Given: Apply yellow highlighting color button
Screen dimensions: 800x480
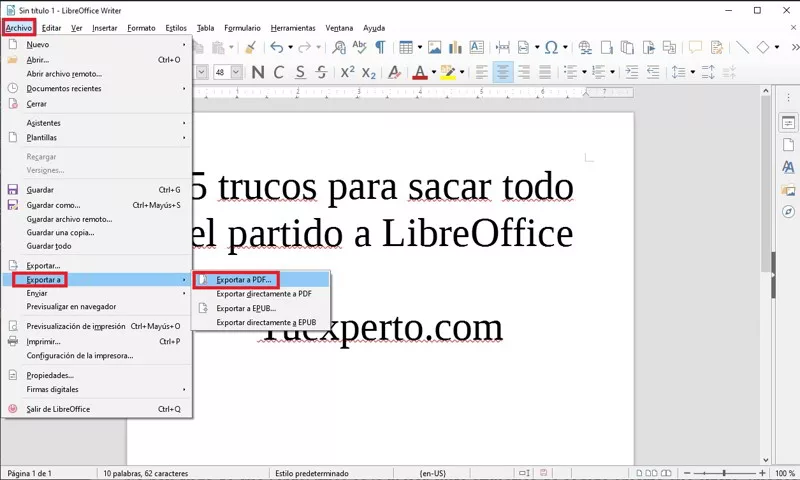Looking at the screenshot, I should (x=448, y=72).
